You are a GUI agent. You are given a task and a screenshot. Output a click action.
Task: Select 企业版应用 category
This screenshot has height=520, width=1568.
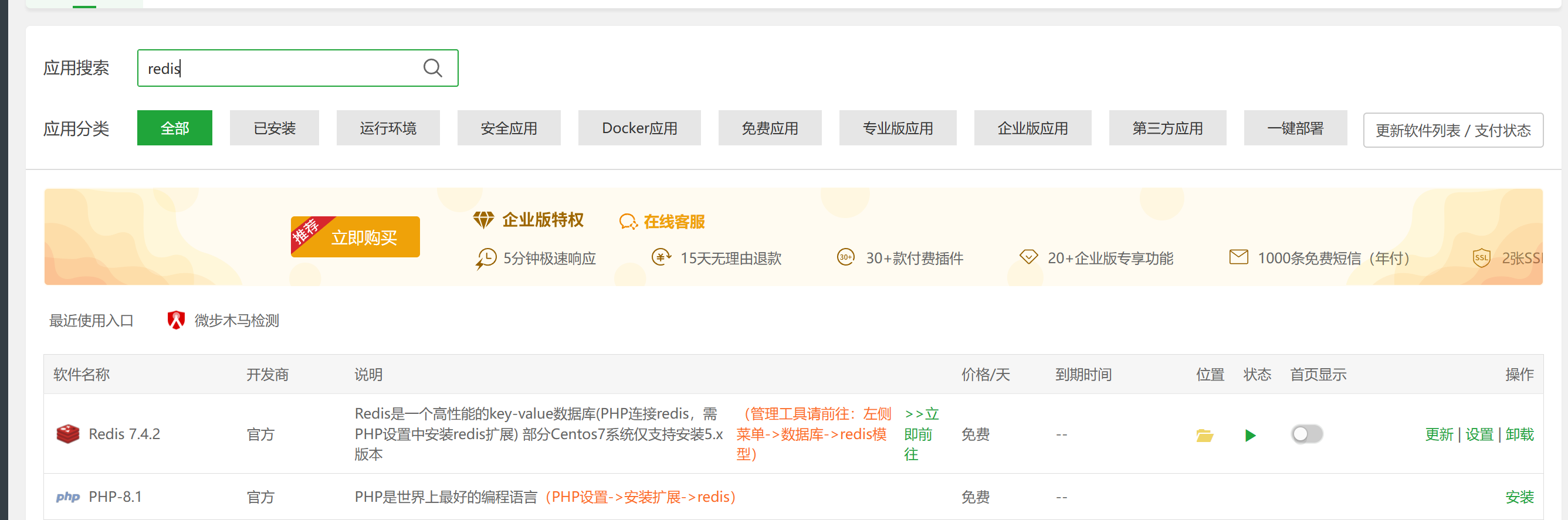click(x=1032, y=128)
